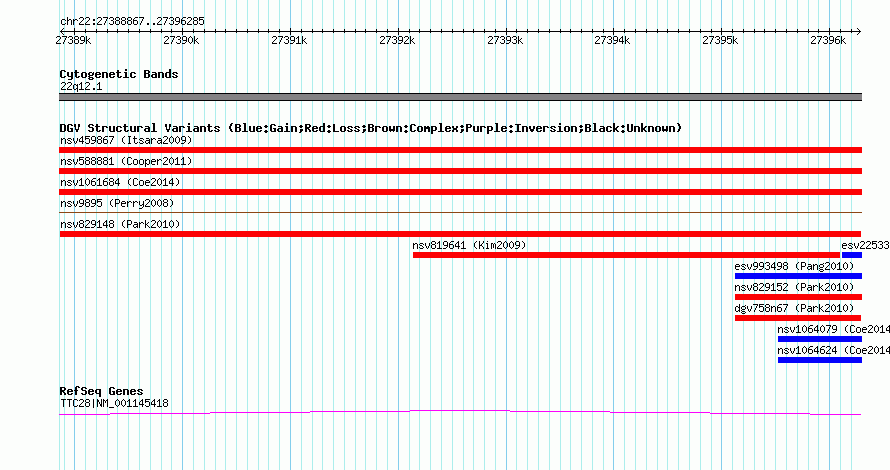Click the 22q12.1 band label
Screen dimensions: 890x470
tap(81, 86)
